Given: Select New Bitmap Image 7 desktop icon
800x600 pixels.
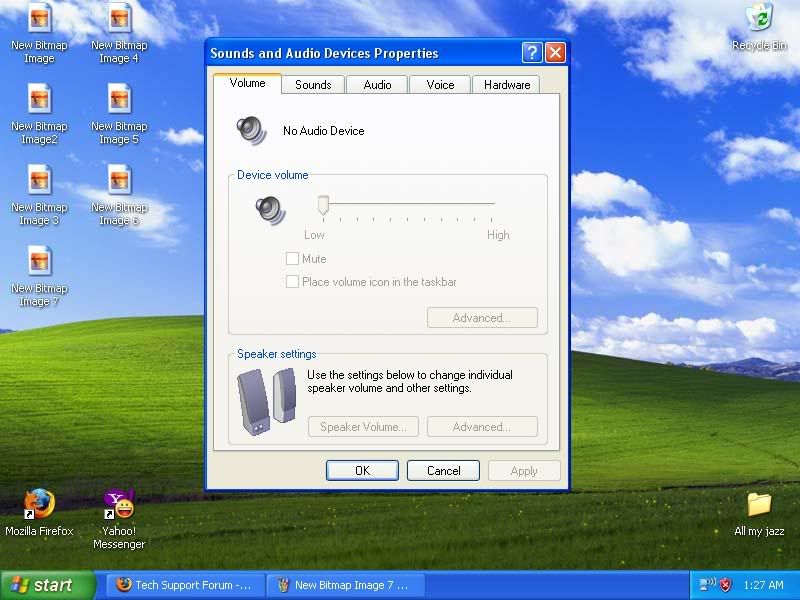Looking at the screenshot, I should pos(39,277).
